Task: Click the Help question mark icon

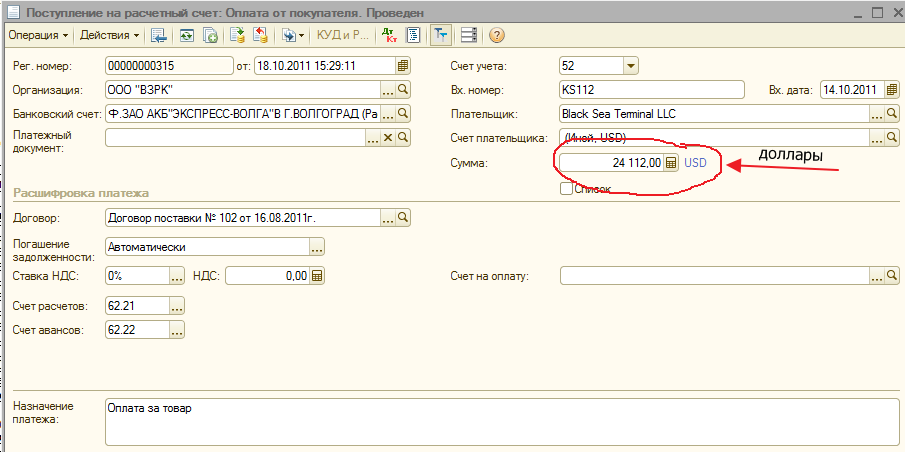Action: pos(496,35)
